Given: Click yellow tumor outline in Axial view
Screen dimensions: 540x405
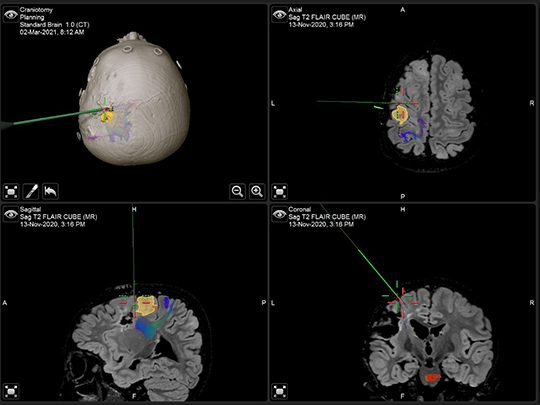Looking at the screenshot, I should (x=400, y=115).
